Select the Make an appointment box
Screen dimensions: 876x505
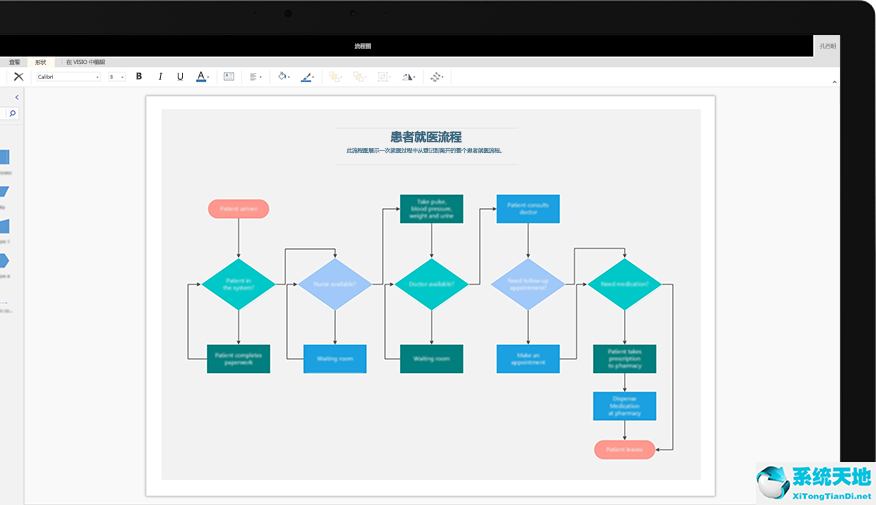tap(528, 359)
